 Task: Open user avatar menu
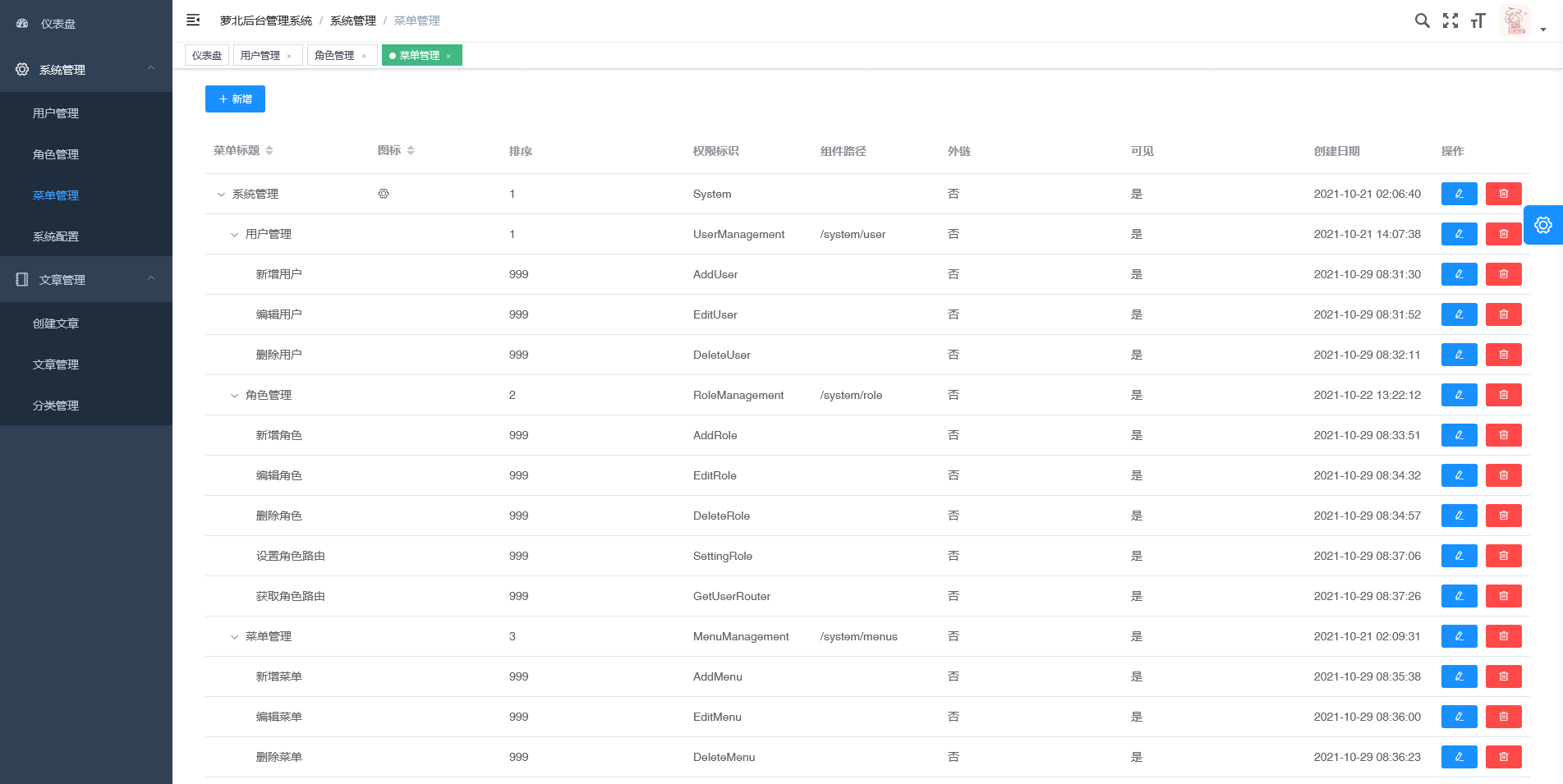[1515, 21]
